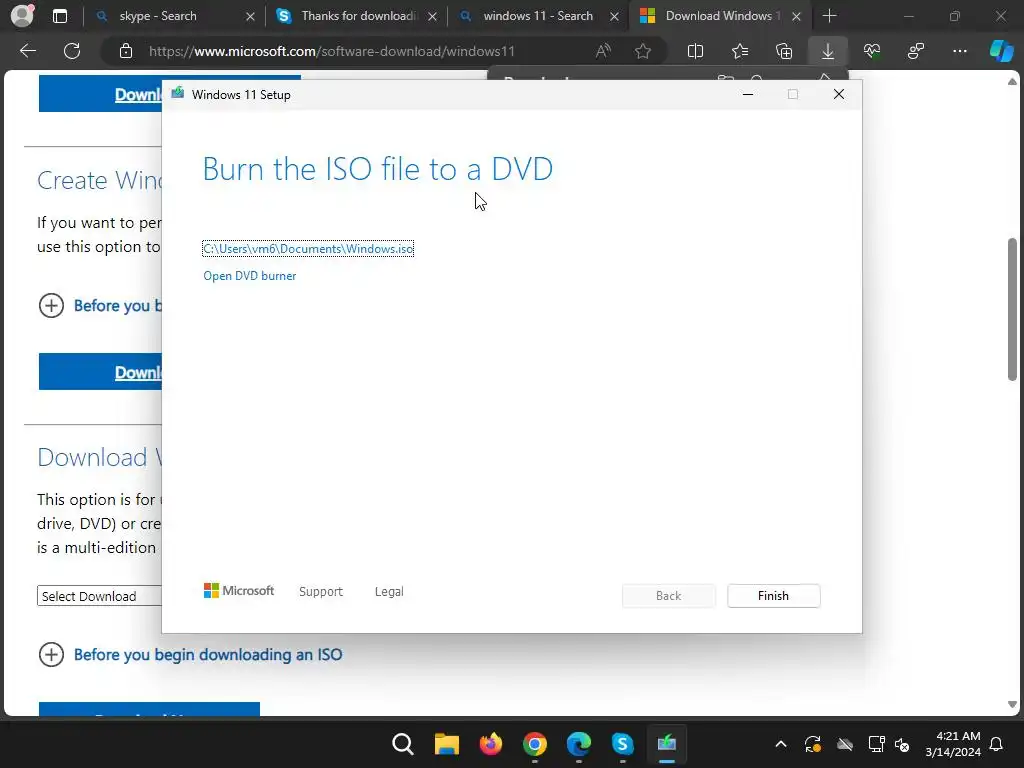Switch to skype - Search tab
The width and height of the screenshot is (1024, 768).
pos(157,16)
